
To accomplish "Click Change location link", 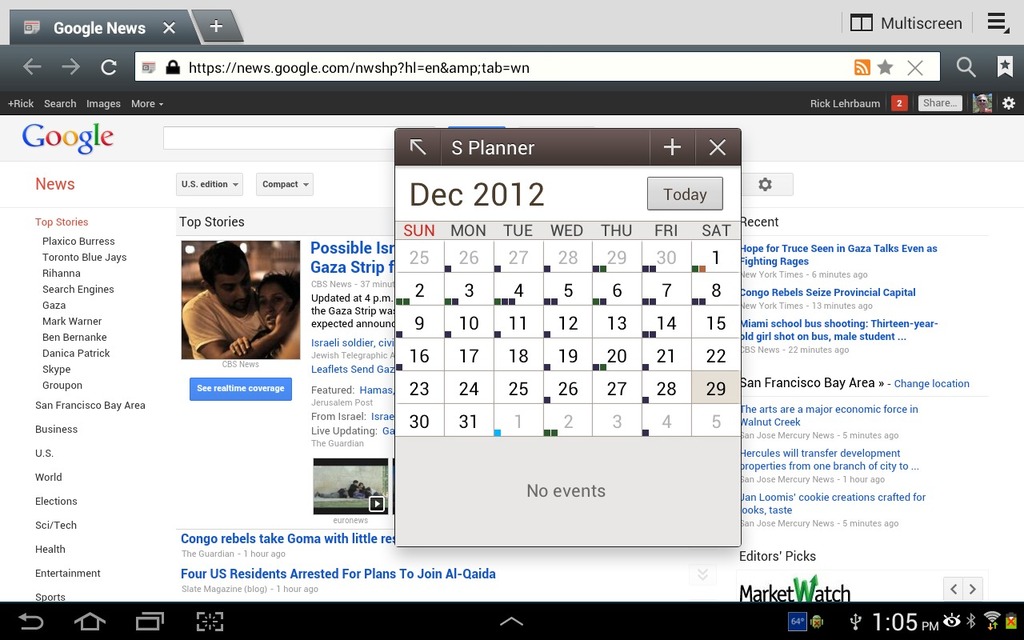I will [931, 383].
